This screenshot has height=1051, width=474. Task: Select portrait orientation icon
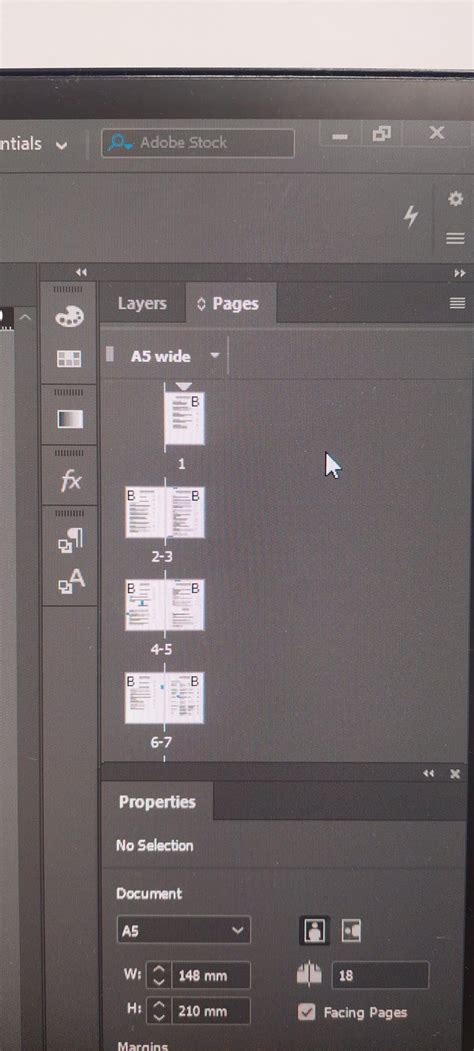(x=313, y=930)
